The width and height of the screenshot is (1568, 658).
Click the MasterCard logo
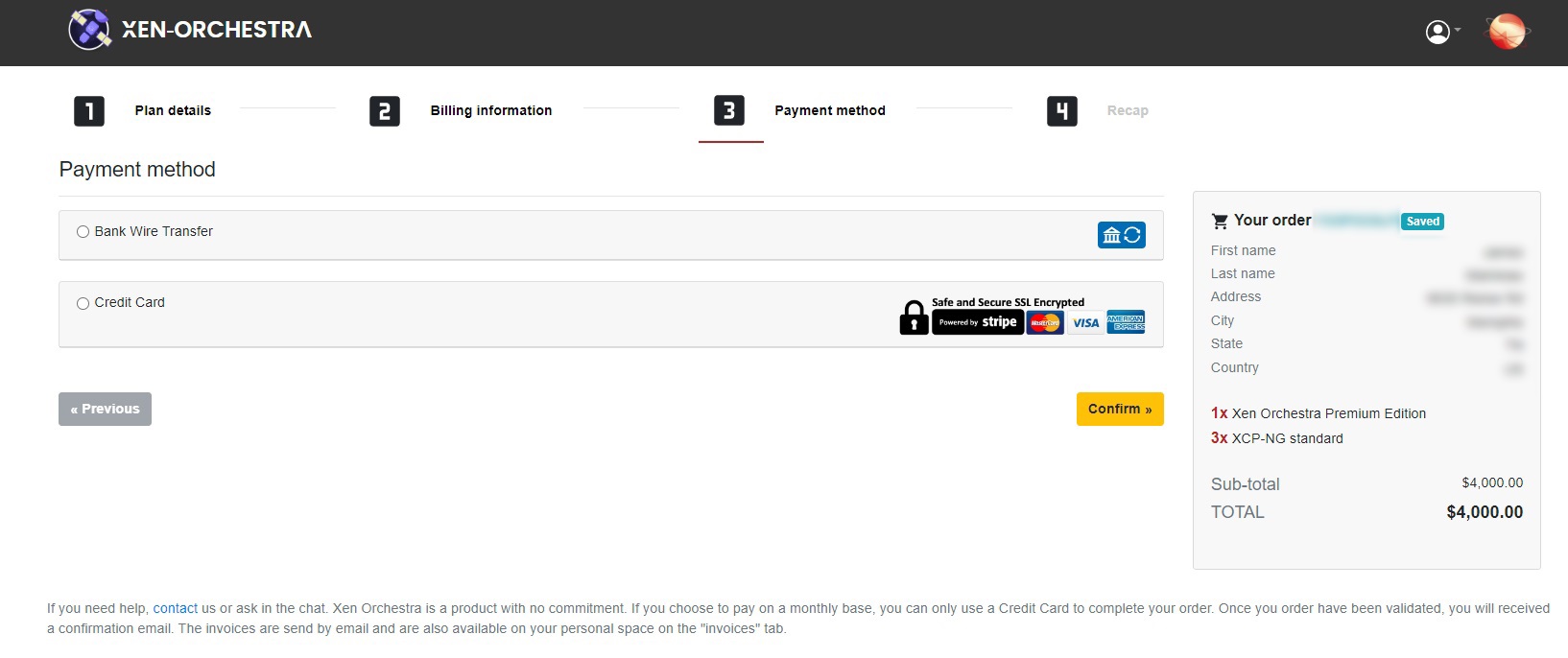(x=1045, y=322)
